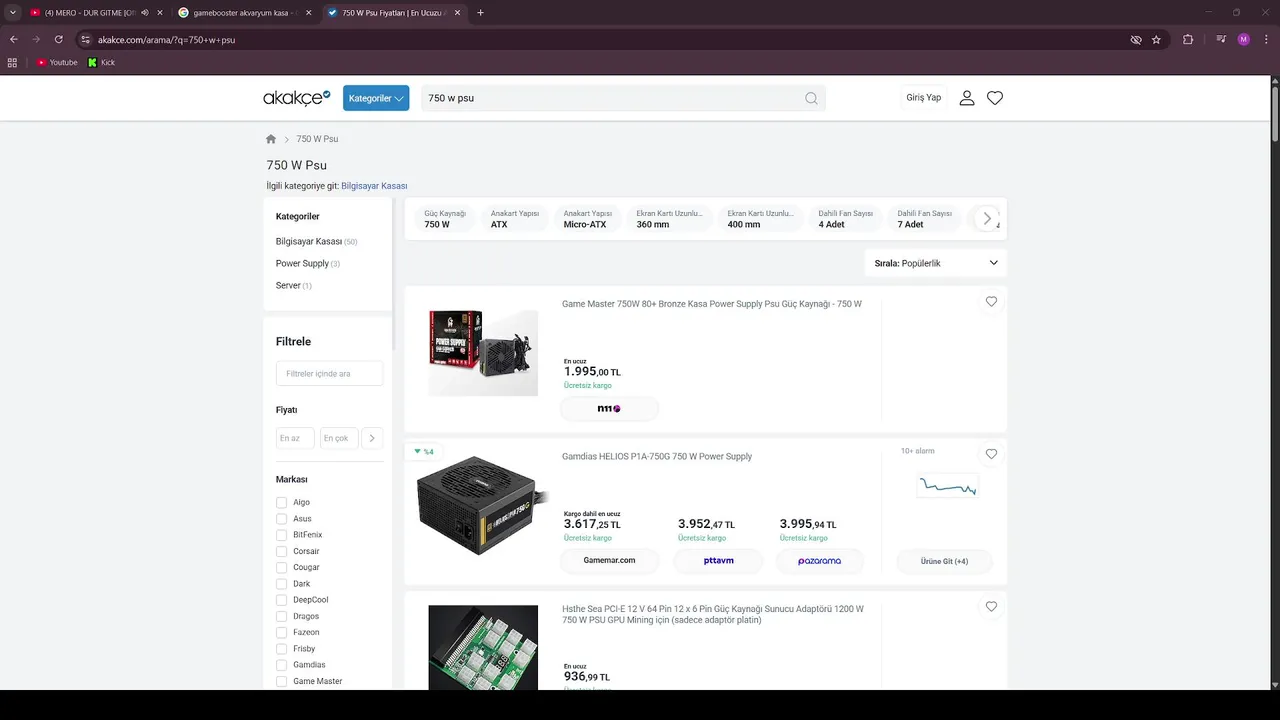
Task: Open a new browser tab
Action: point(480,13)
